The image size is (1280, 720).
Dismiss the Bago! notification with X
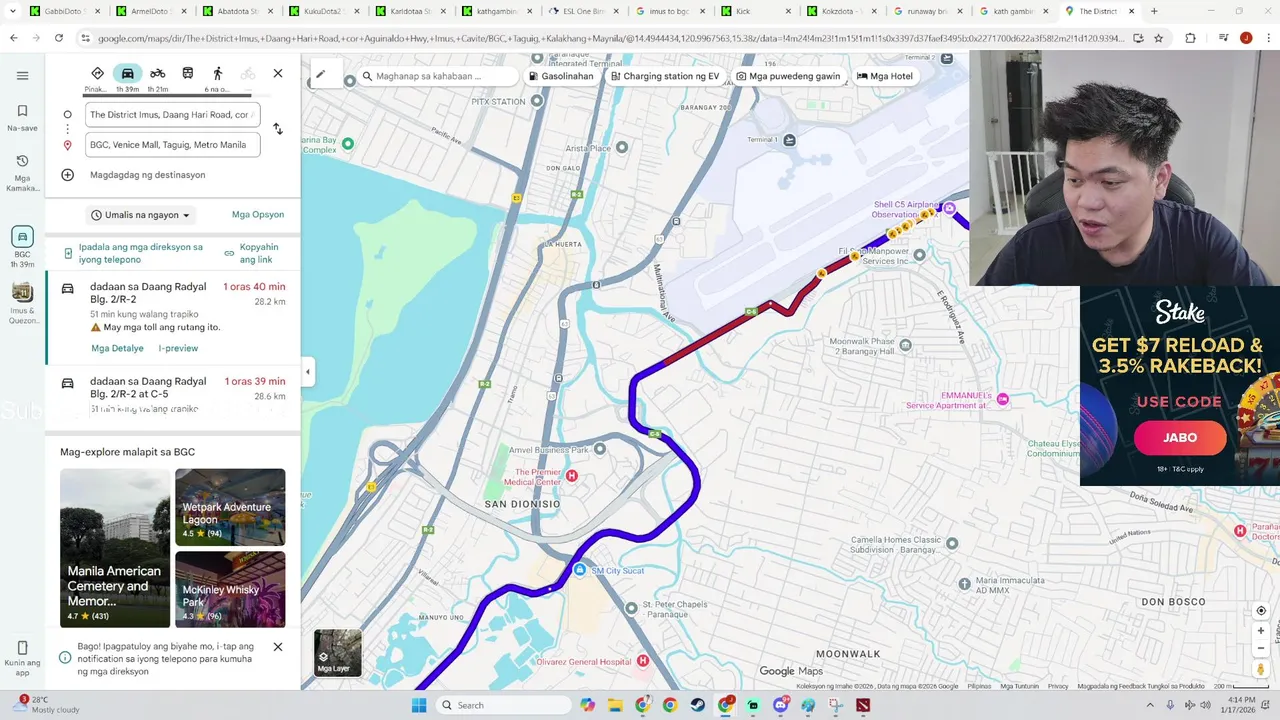(x=278, y=647)
